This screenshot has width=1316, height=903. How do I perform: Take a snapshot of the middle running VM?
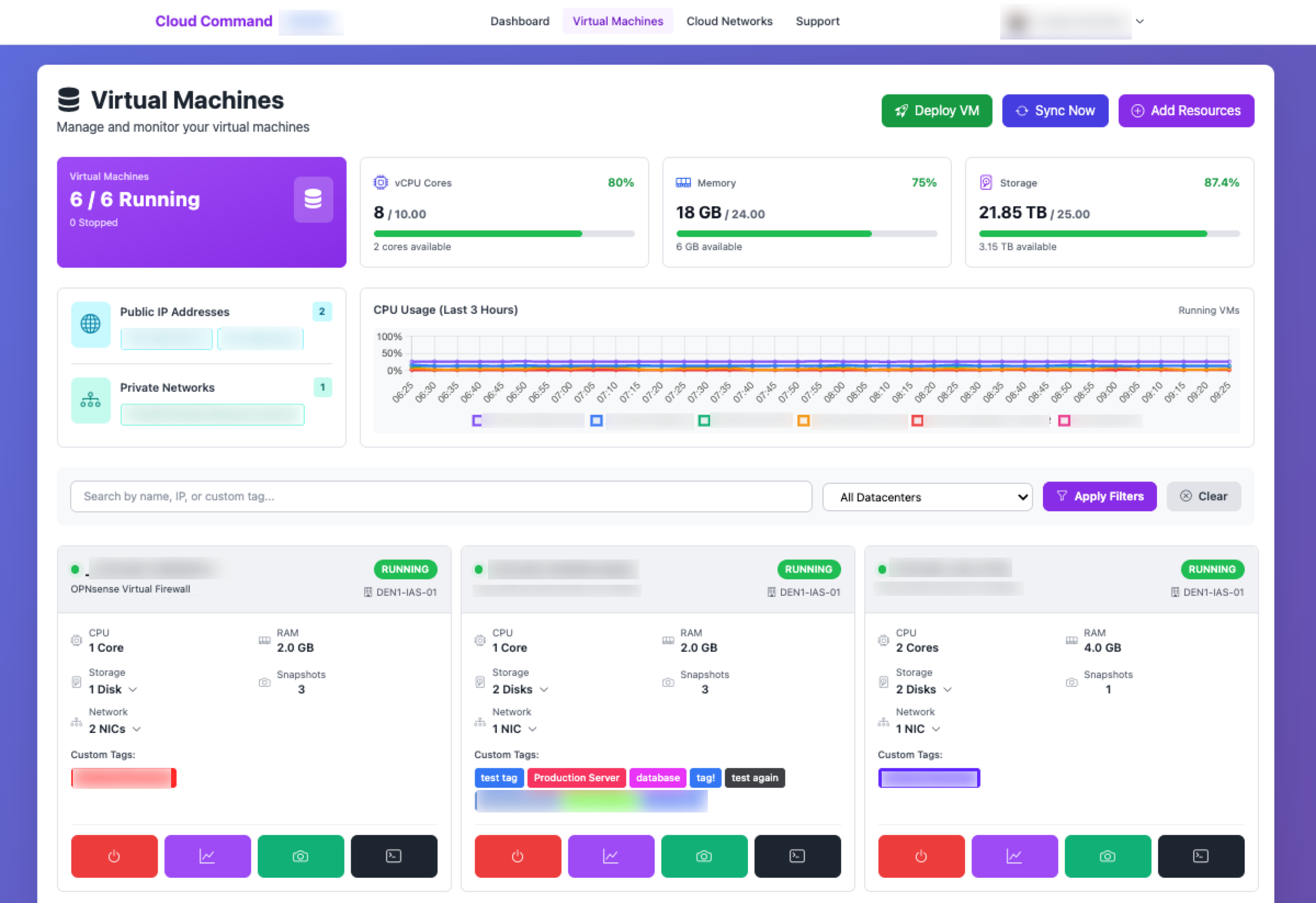704,856
